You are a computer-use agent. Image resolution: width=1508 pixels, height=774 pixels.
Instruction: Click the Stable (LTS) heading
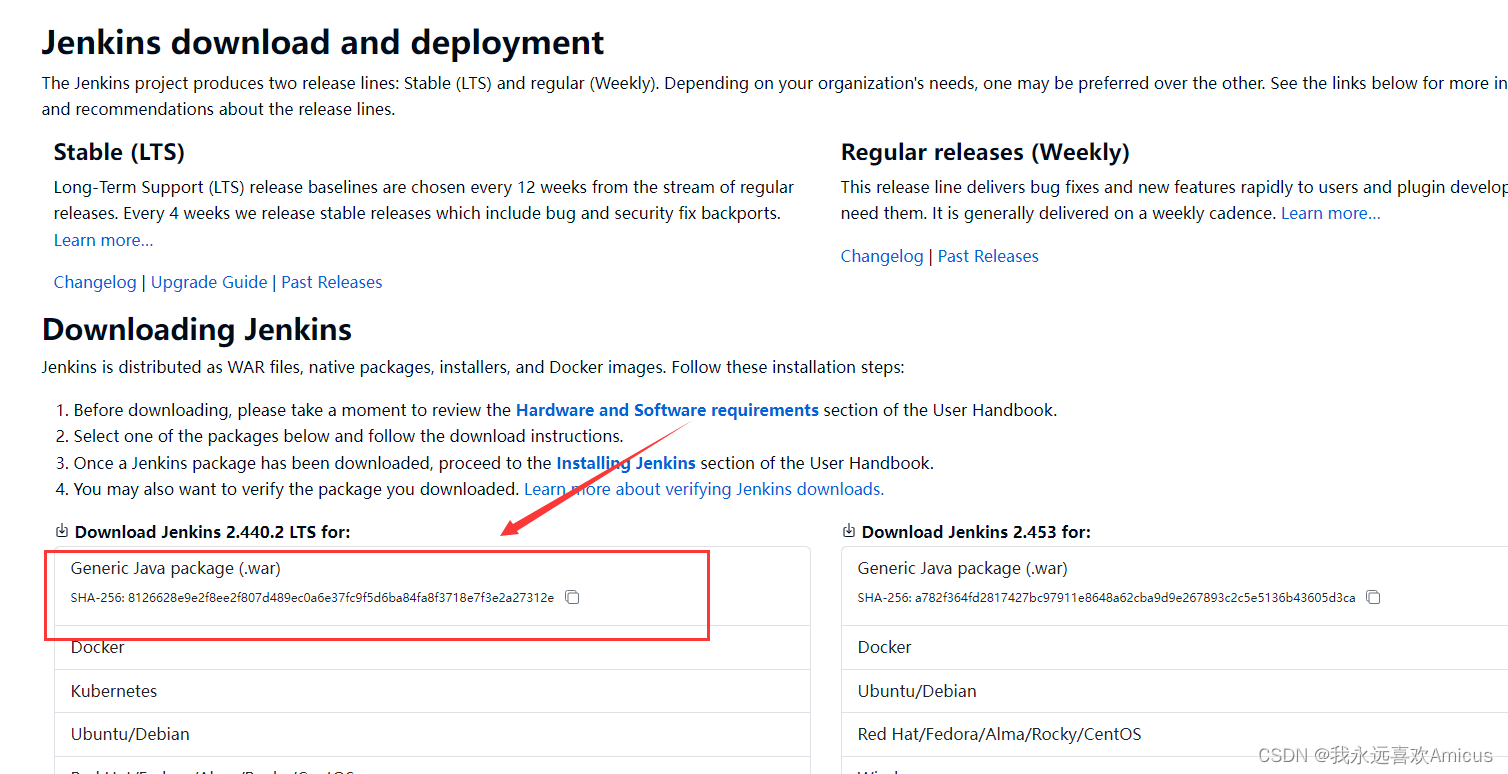coord(119,152)
